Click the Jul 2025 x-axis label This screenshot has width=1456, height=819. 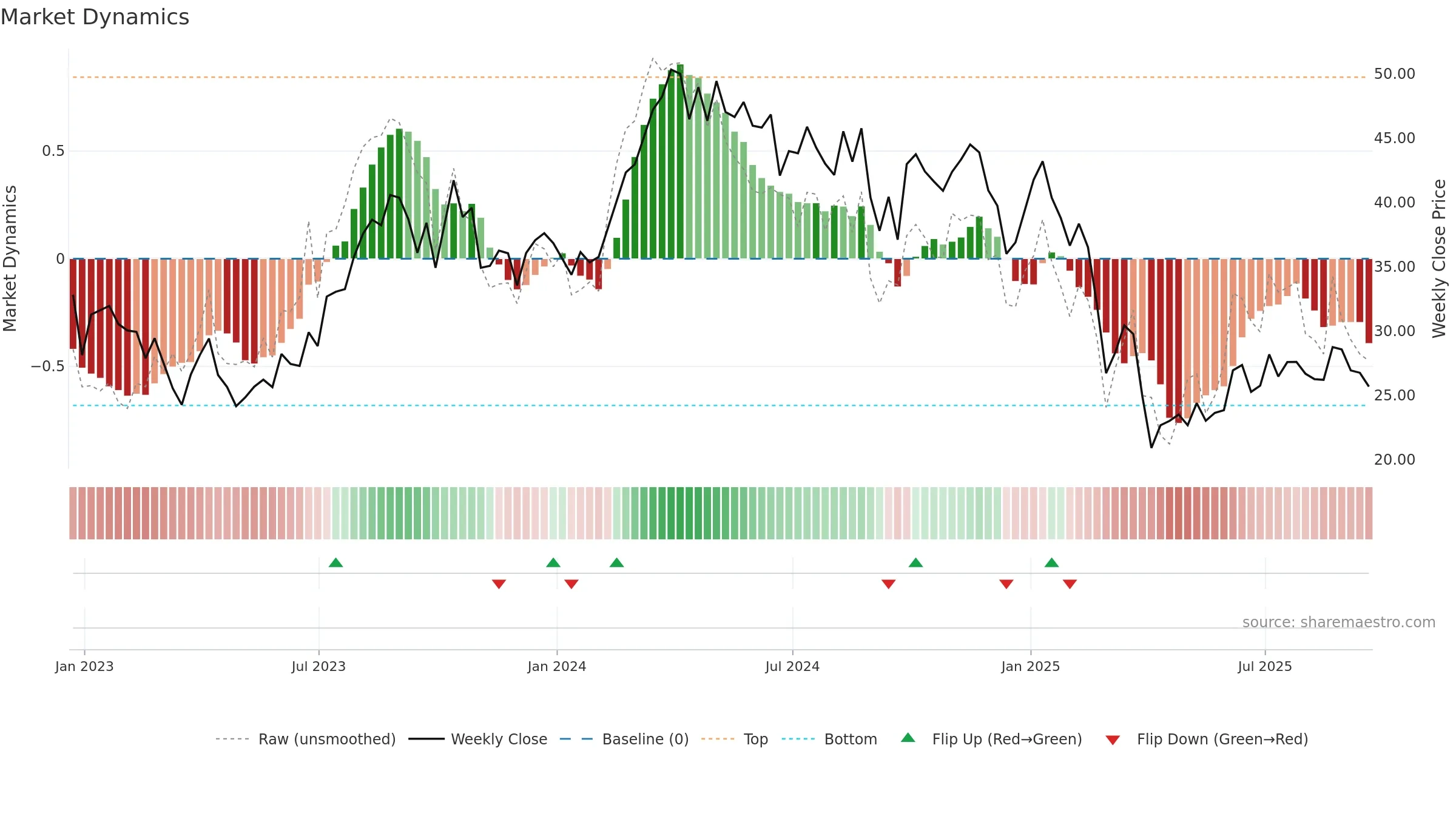1265,666
